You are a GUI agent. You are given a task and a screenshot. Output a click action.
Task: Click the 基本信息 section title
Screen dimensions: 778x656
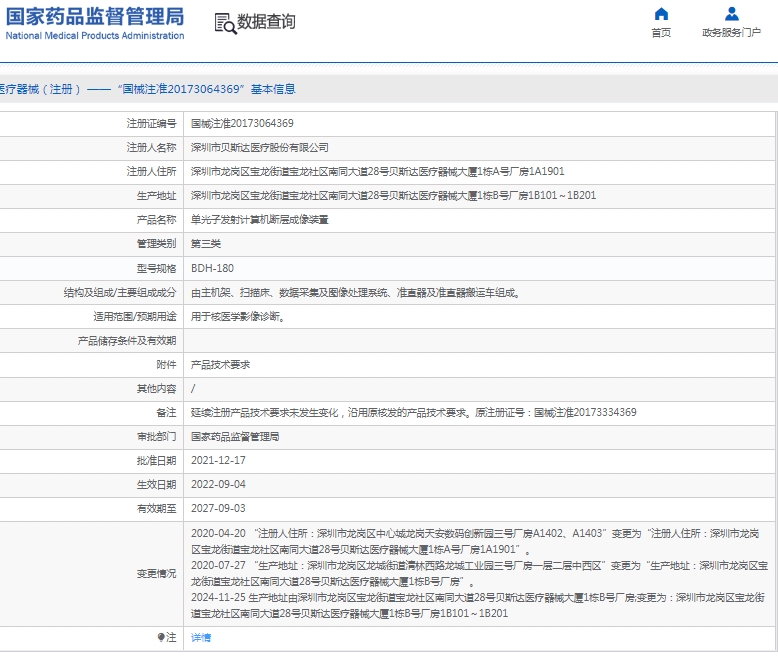pyautogui.click(x=273, y=89)
